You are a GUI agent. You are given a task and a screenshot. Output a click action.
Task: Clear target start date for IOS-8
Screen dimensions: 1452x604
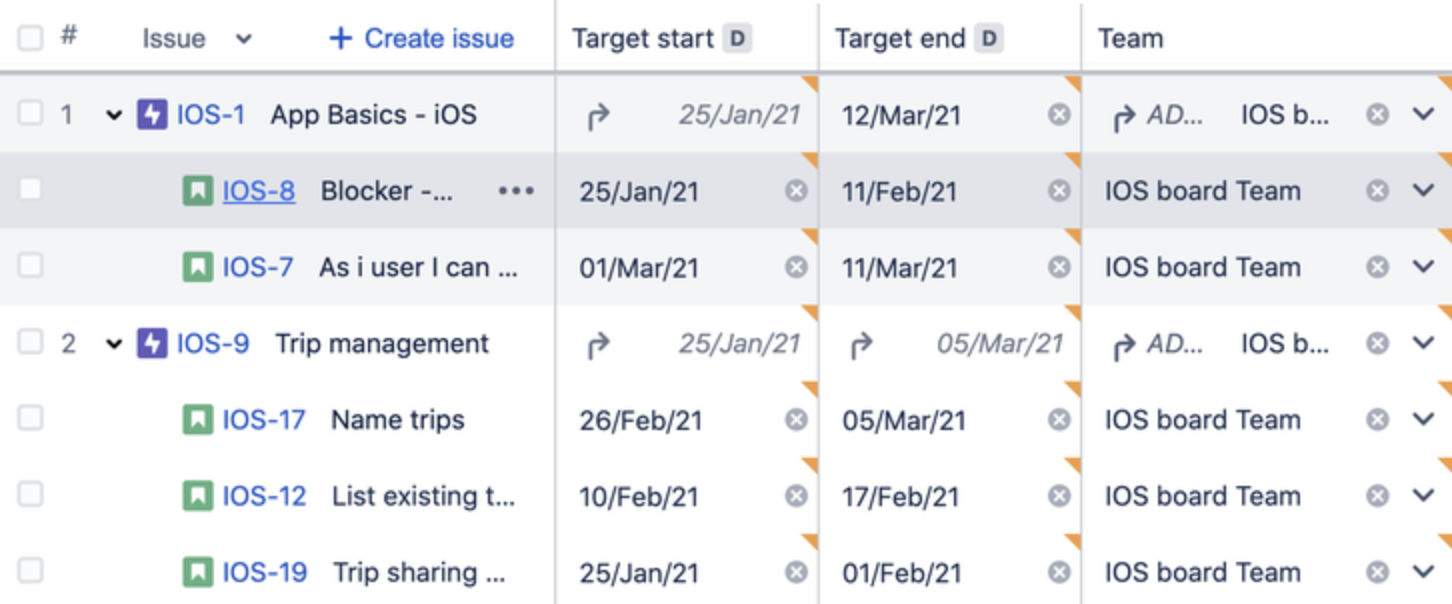click(x=796, y=191)
